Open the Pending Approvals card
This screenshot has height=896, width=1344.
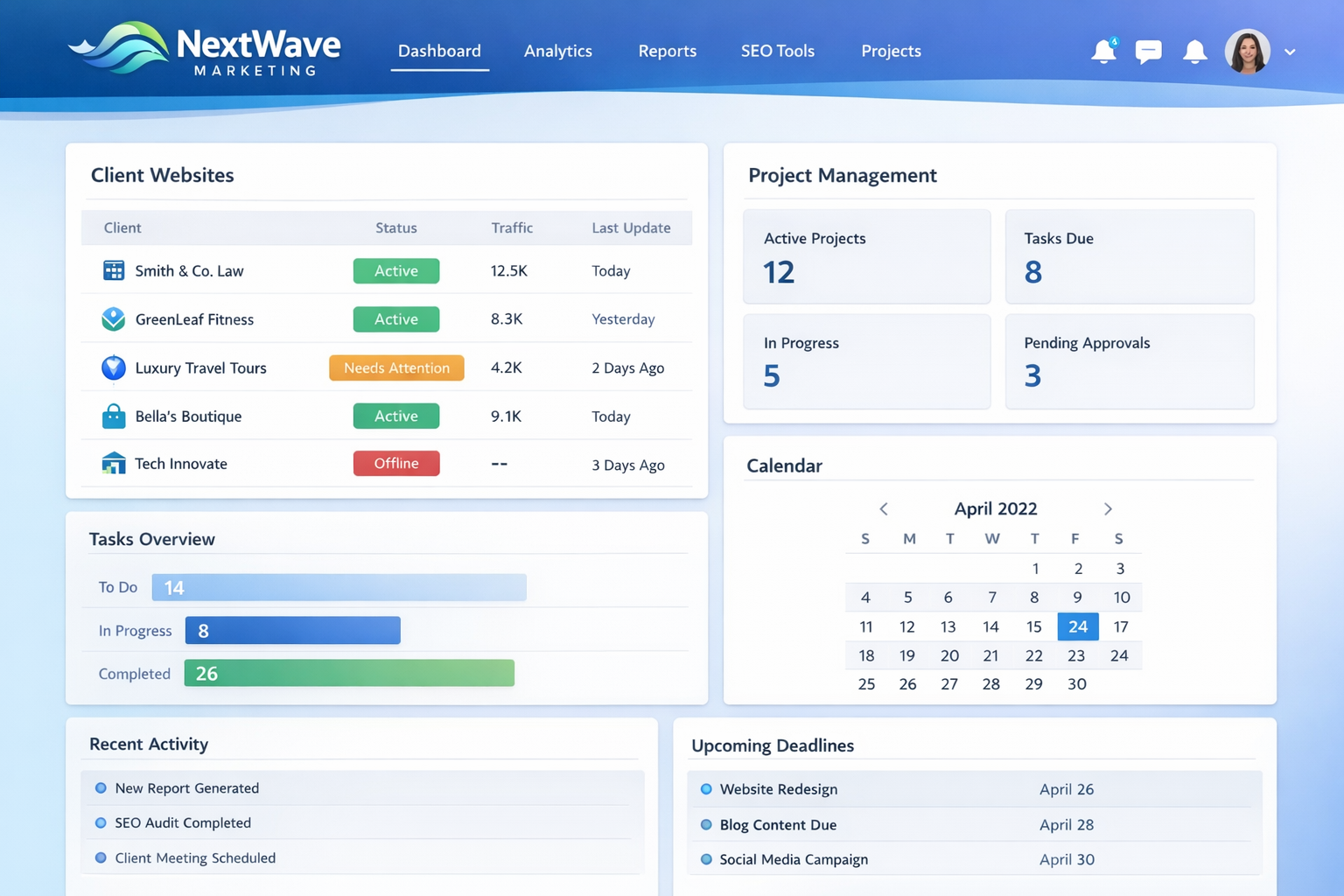pyautogui.click(x=1130, y=361)
